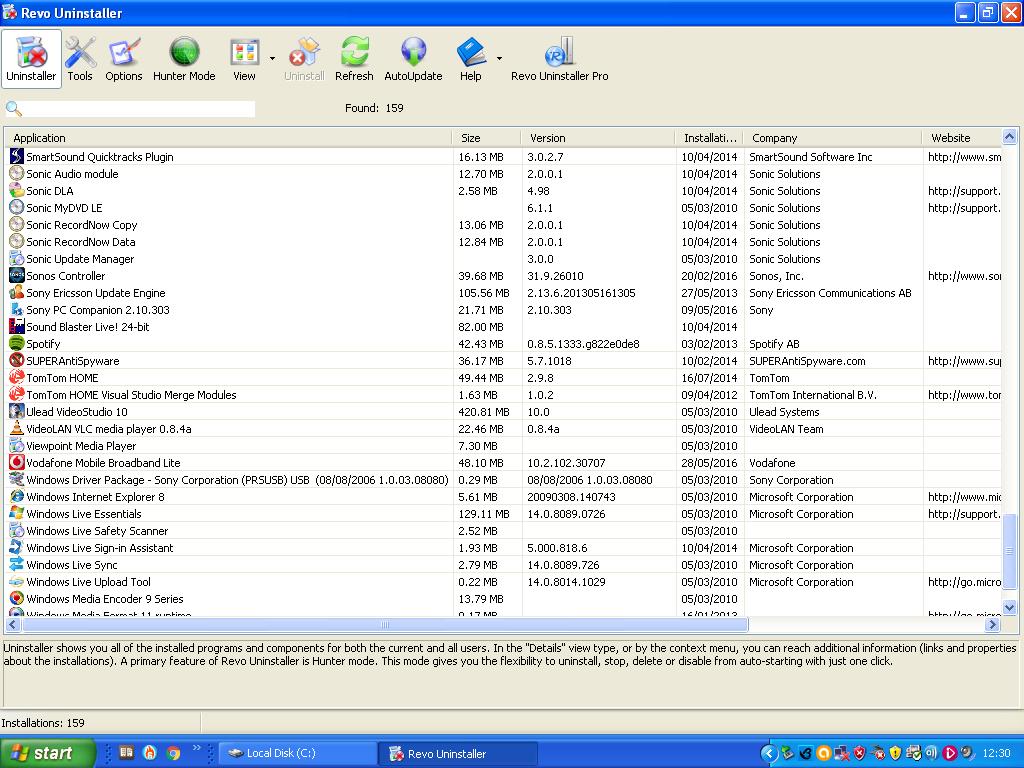Open the Uninstaller toolbar button
Viewport: 1024px width, 768px height.
point(31,59)
